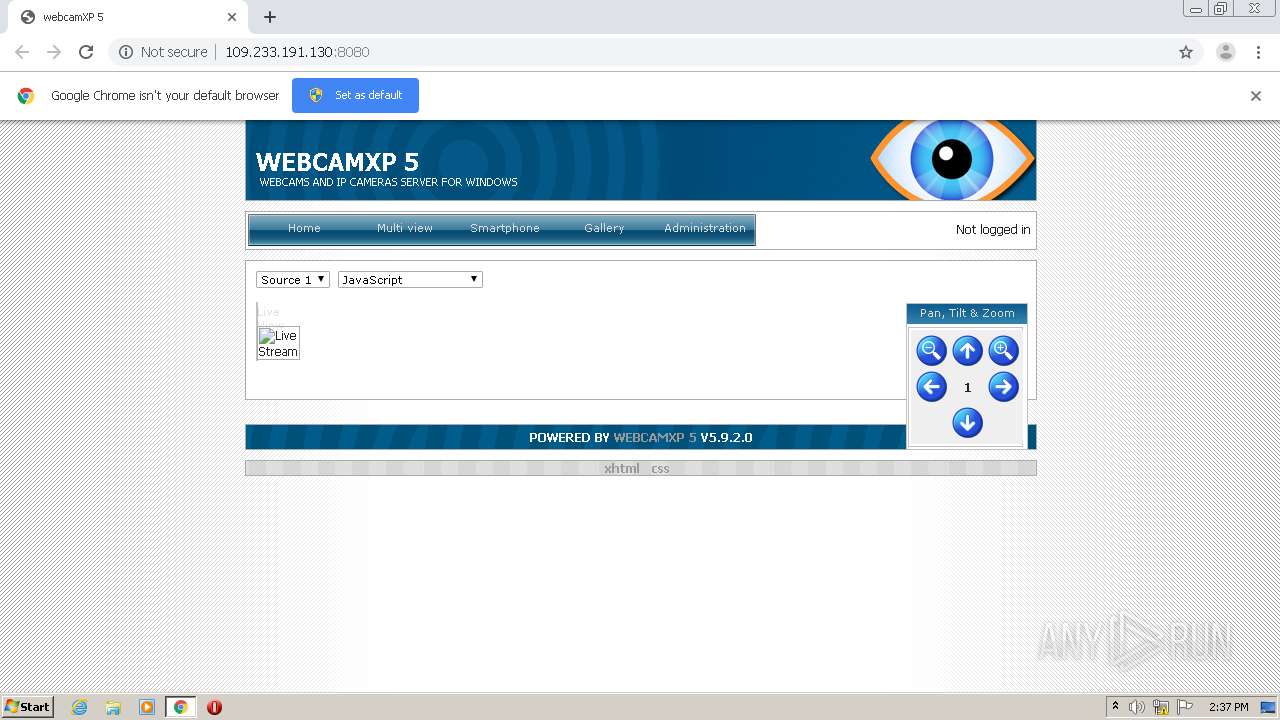This screenshot has height=720, width=1280.
Task: Reload the page
Action: pos(86,52)
